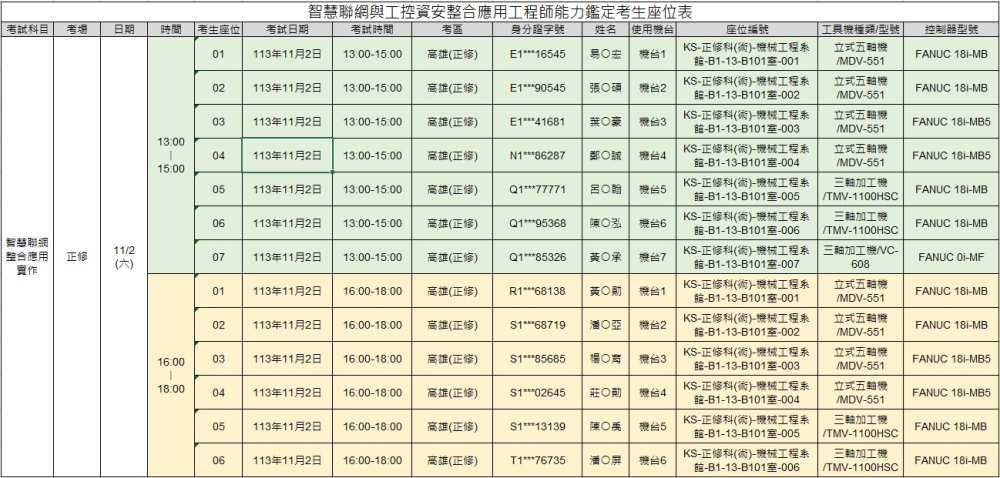Select the yellow merged 16:00–18:00 time cell
The height and width of the screenshot is (478, 1000).
pos(171,375)
